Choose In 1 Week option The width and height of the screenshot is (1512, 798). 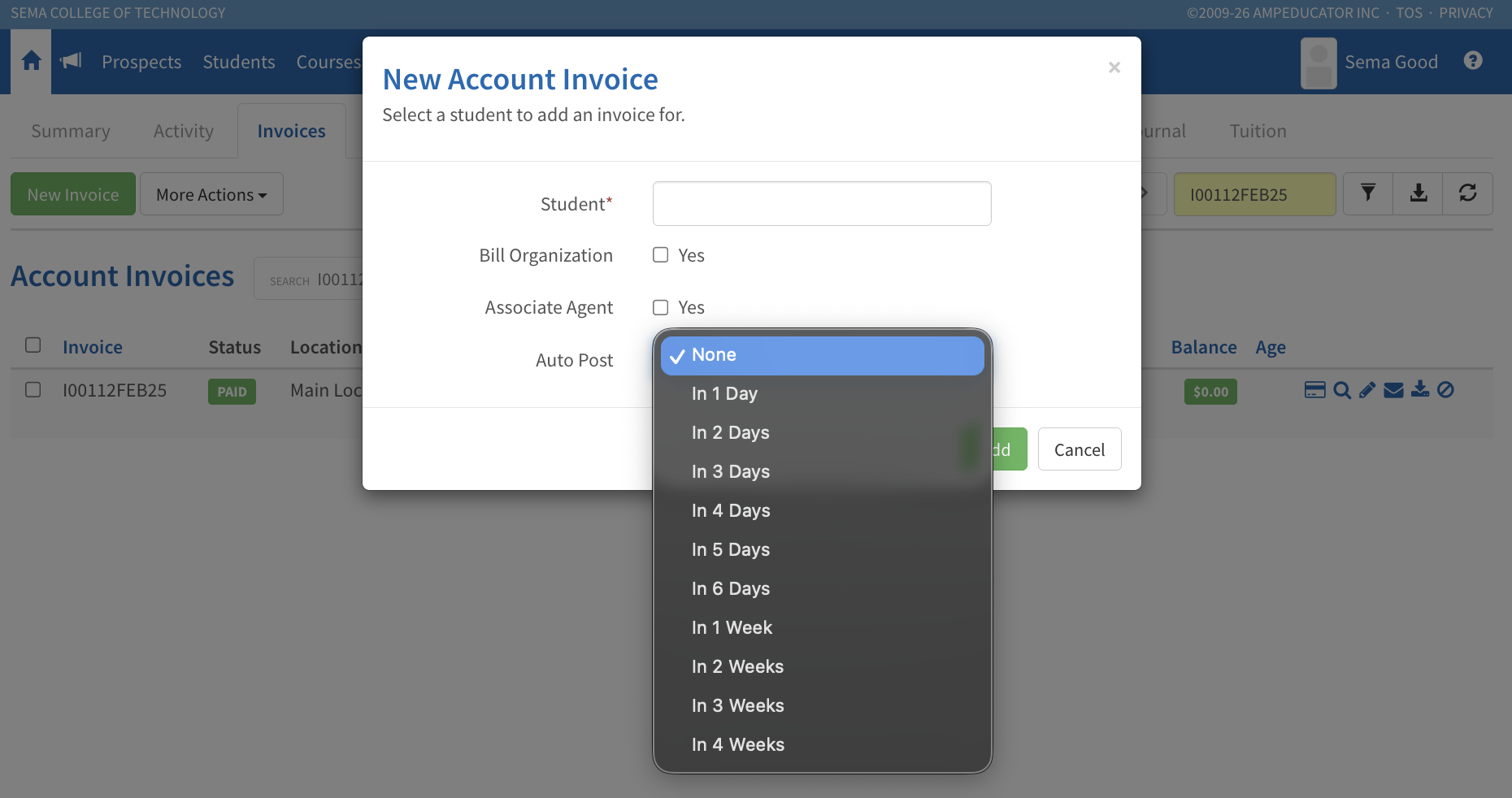[823, 628]
